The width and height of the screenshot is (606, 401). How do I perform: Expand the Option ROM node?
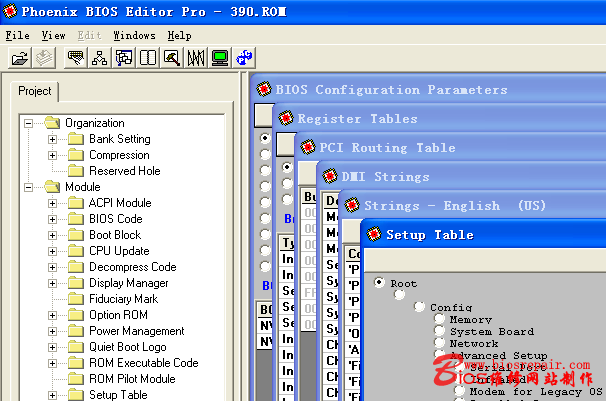tap(52, 315)
